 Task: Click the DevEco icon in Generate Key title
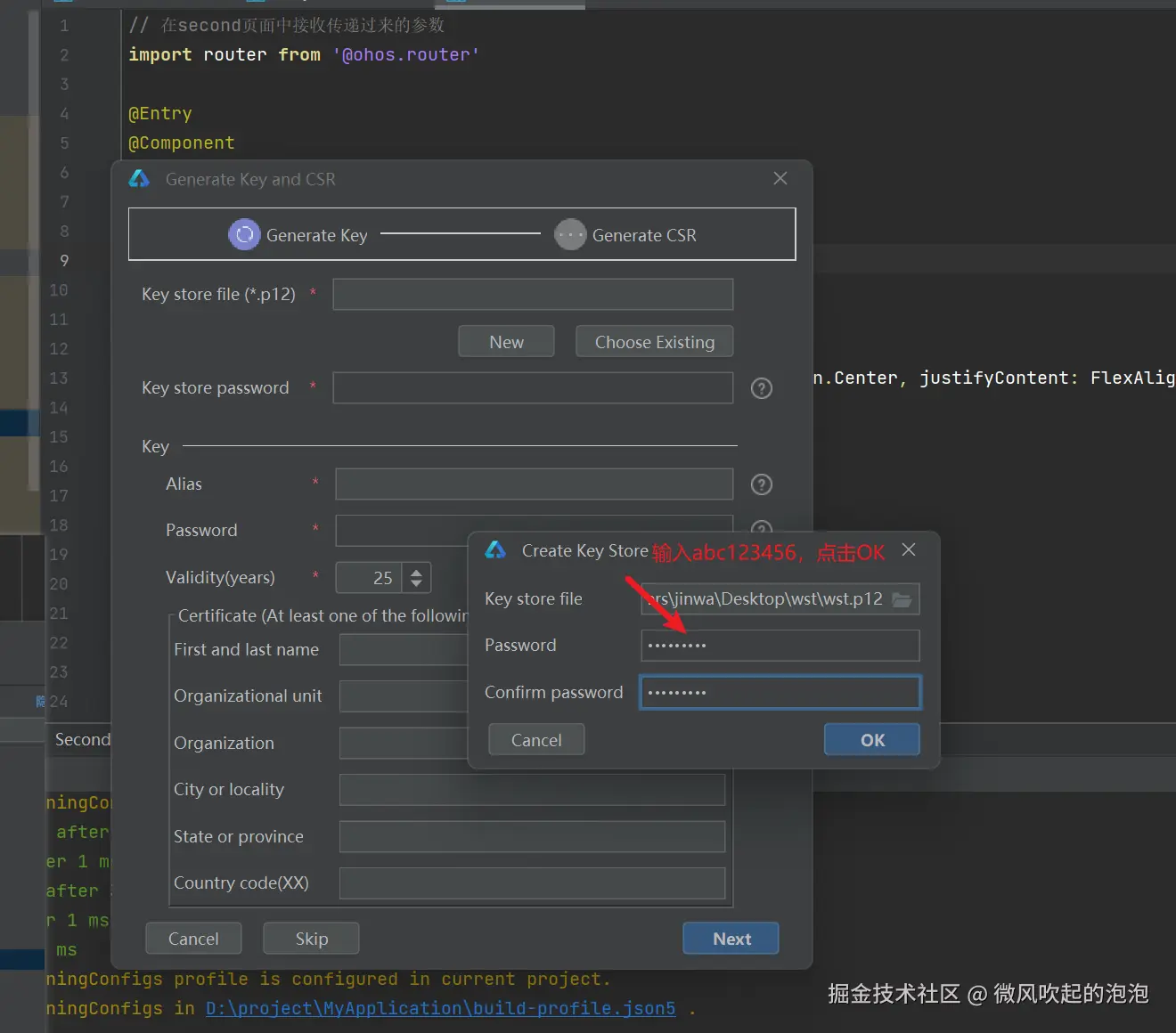(x=139, y=179)
